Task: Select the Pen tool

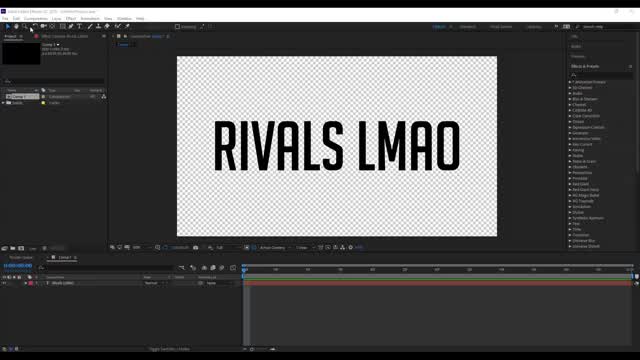Action: point(71,26)
